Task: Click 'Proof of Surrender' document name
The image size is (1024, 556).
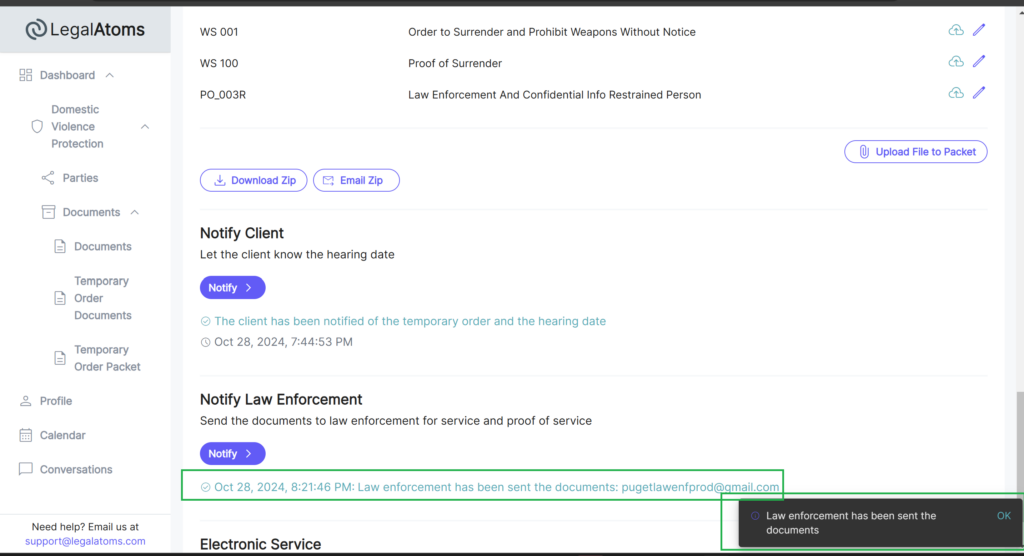Action: (455, 63)
